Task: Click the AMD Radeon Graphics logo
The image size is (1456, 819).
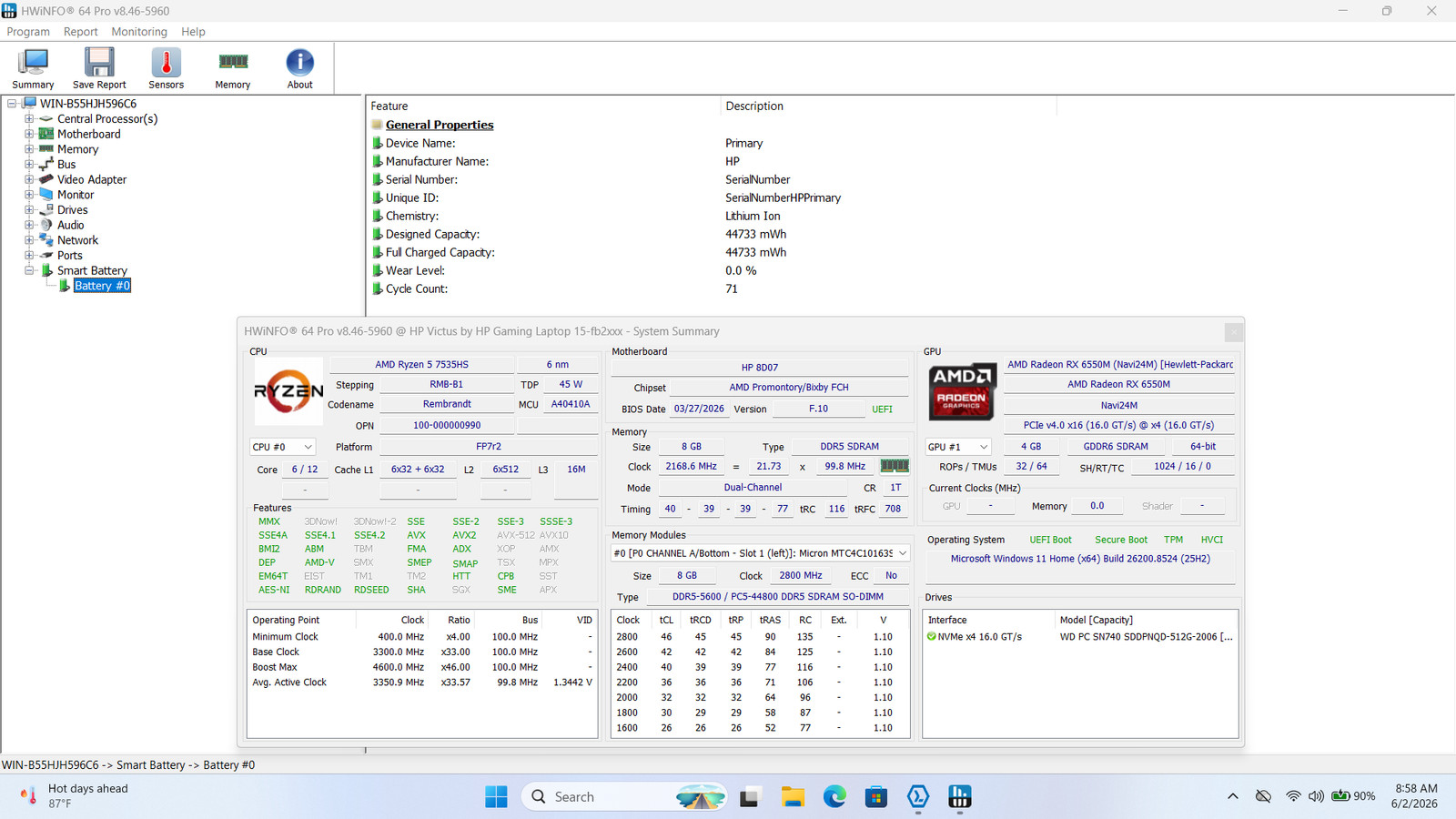Action: [x=962, y=391]
